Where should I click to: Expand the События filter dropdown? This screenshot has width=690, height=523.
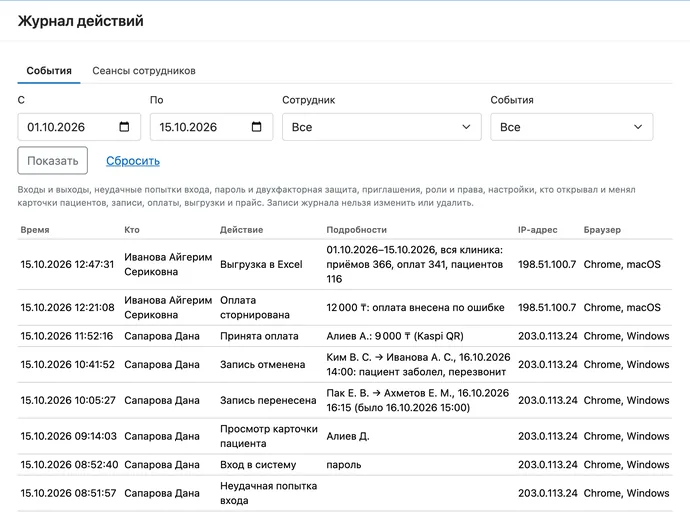(x=572, y=127)
